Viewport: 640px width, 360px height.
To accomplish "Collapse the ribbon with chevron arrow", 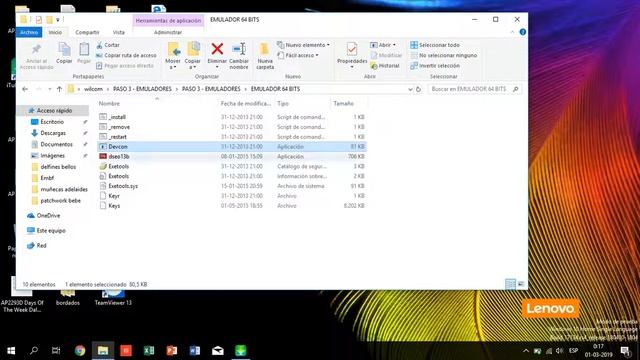I will tap(512, 32).
